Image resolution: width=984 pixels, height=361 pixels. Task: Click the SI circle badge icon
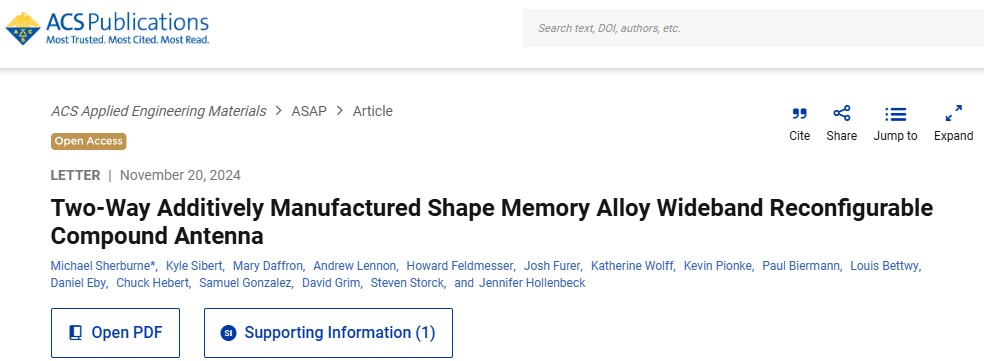click(x=228, y=333)
